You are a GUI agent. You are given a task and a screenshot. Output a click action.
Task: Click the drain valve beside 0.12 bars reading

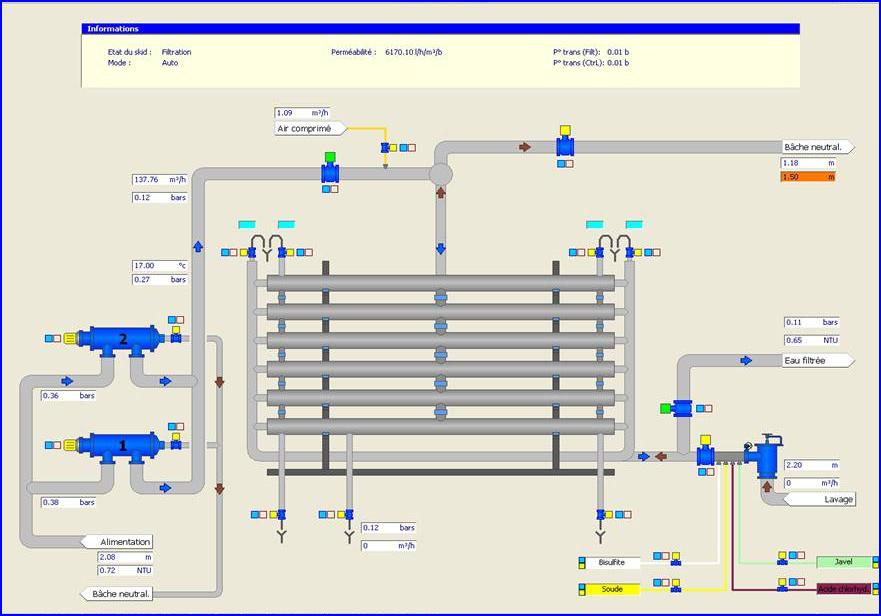(x=349, y=514)
